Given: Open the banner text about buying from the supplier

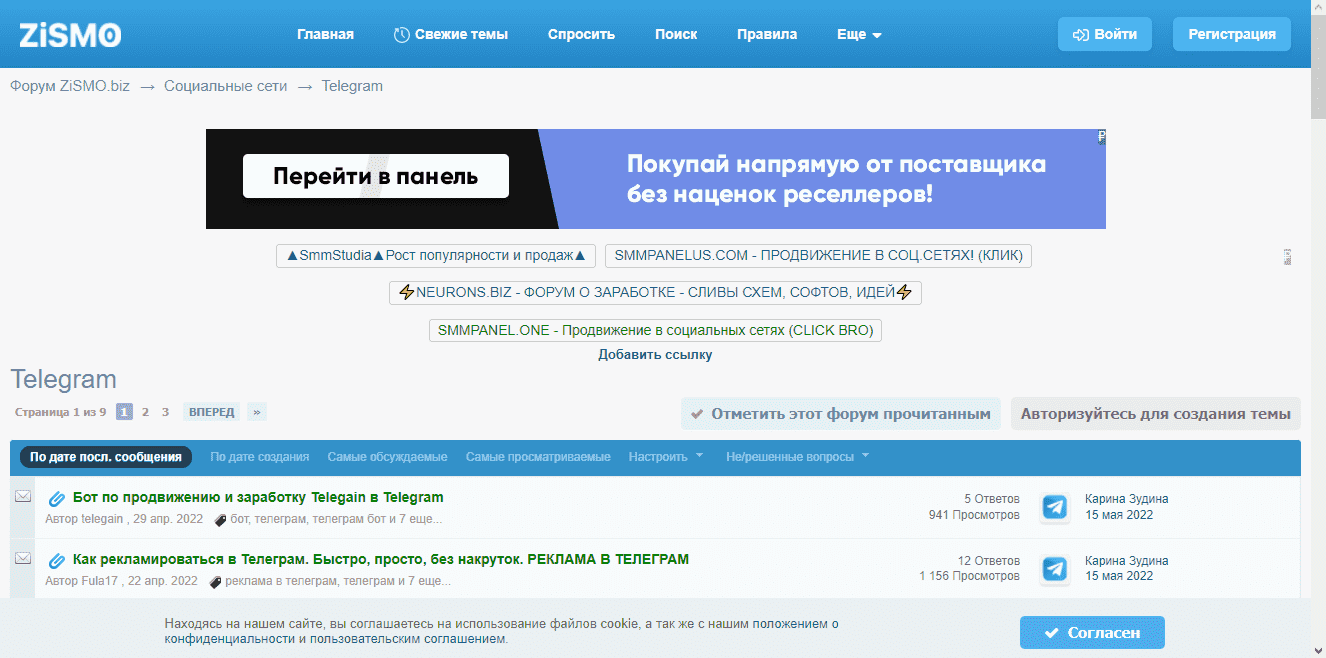Looking at the screenshot, I should 836,178.
